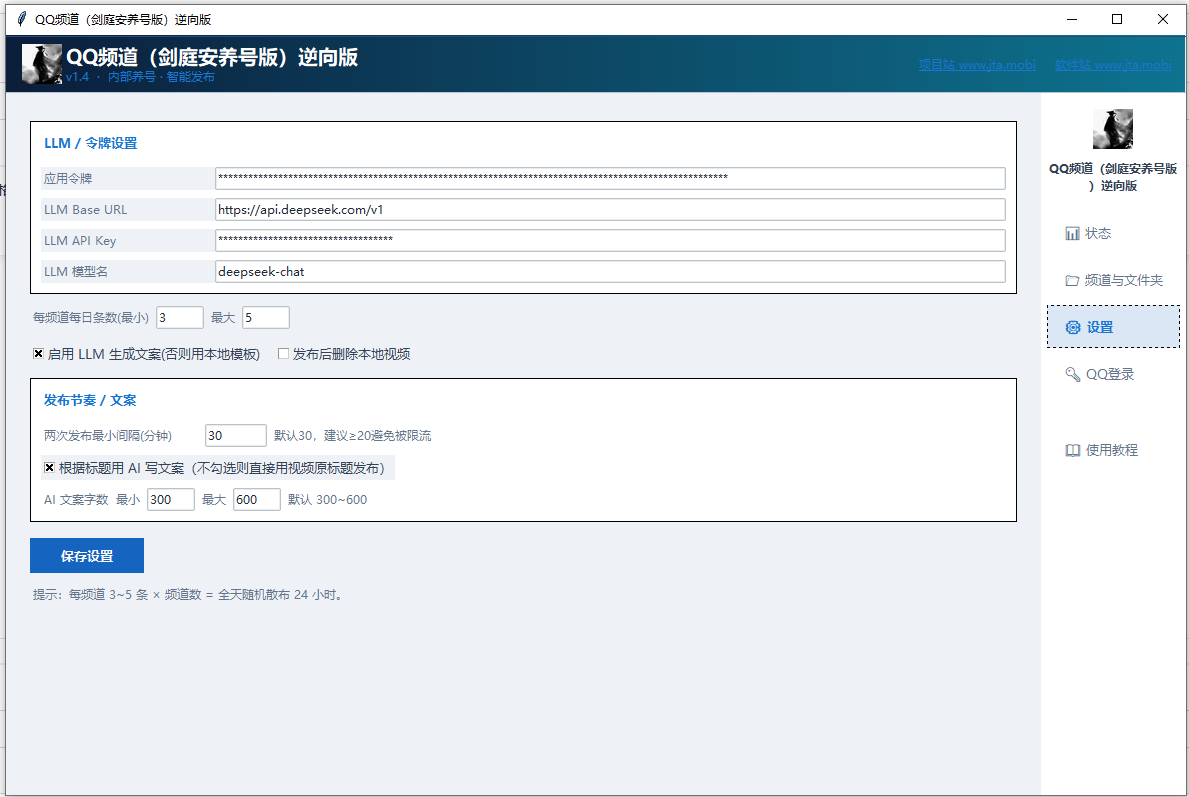
Task: Focus the LLM 模型名 field
Action: tap(610, 271)
